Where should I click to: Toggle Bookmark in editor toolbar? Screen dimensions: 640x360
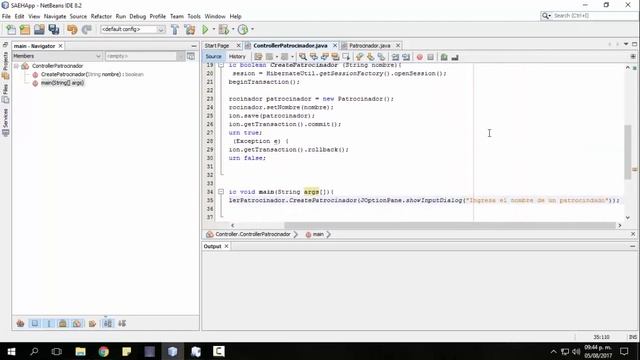click(381, 57)
